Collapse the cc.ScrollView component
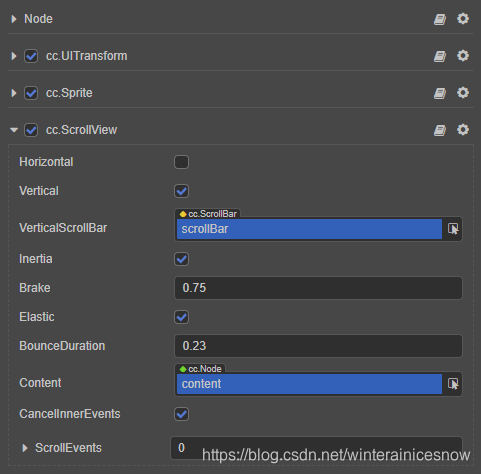This screenshot has width=481, height=474. tap(14, 130)
